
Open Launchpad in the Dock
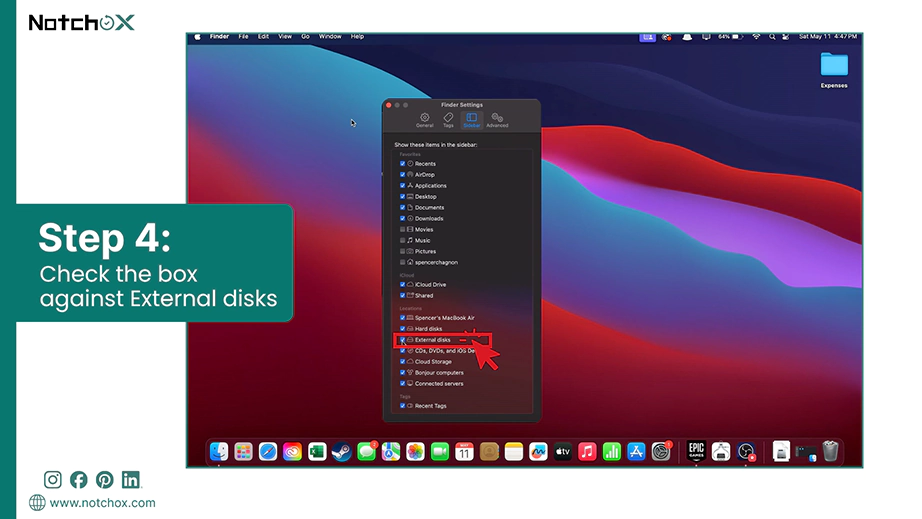tap(243, 451)
